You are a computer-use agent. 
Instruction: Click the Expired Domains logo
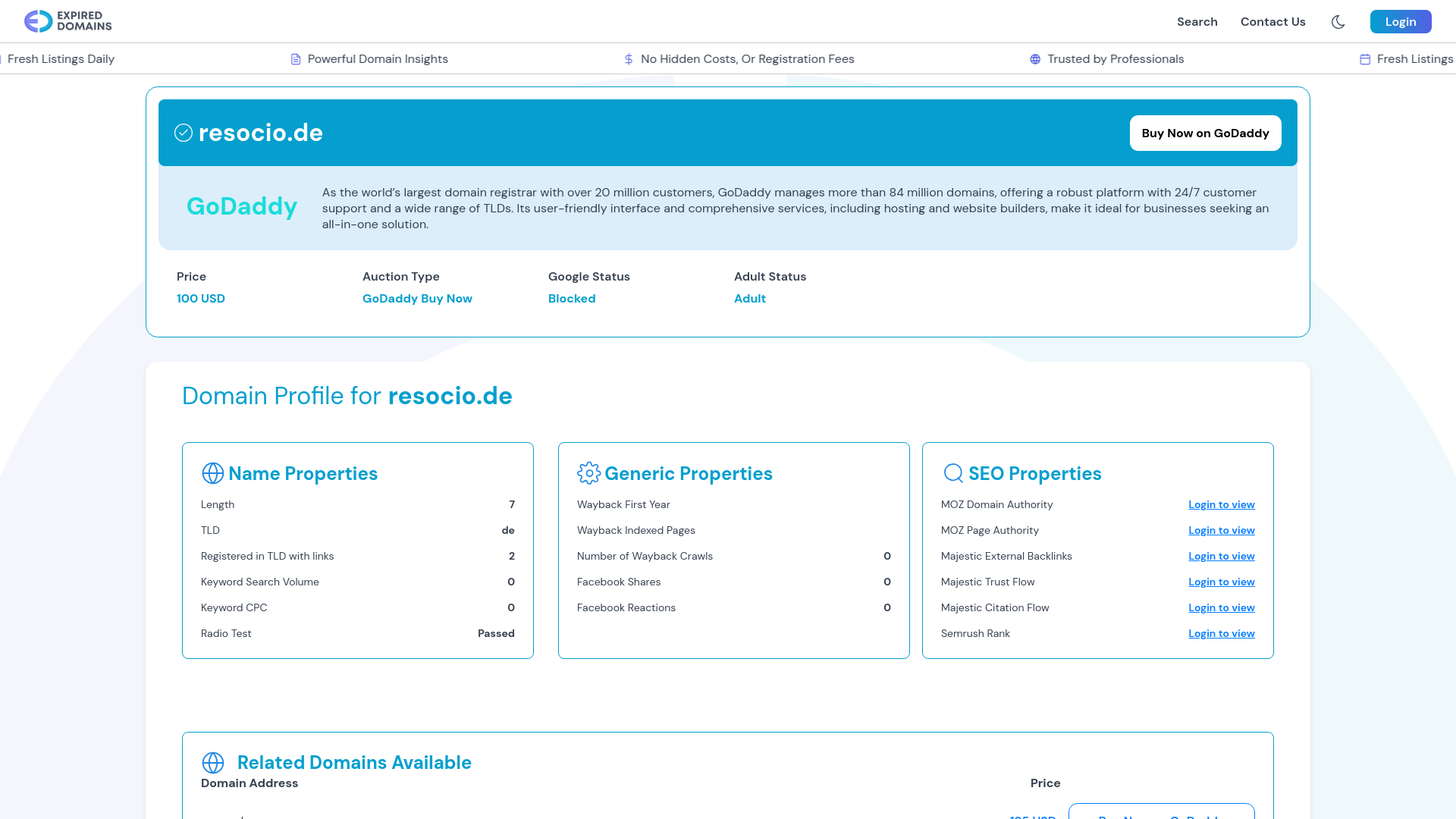(67, 21)
